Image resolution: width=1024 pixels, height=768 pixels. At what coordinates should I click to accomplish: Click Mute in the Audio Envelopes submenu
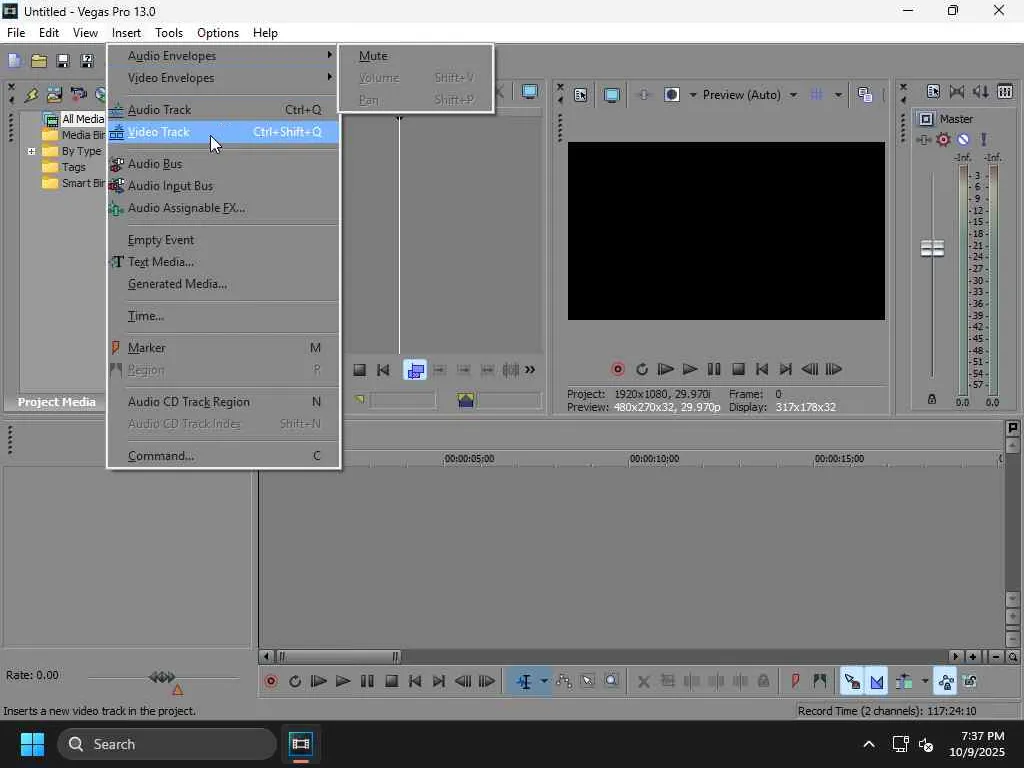(x=415, y=56)
